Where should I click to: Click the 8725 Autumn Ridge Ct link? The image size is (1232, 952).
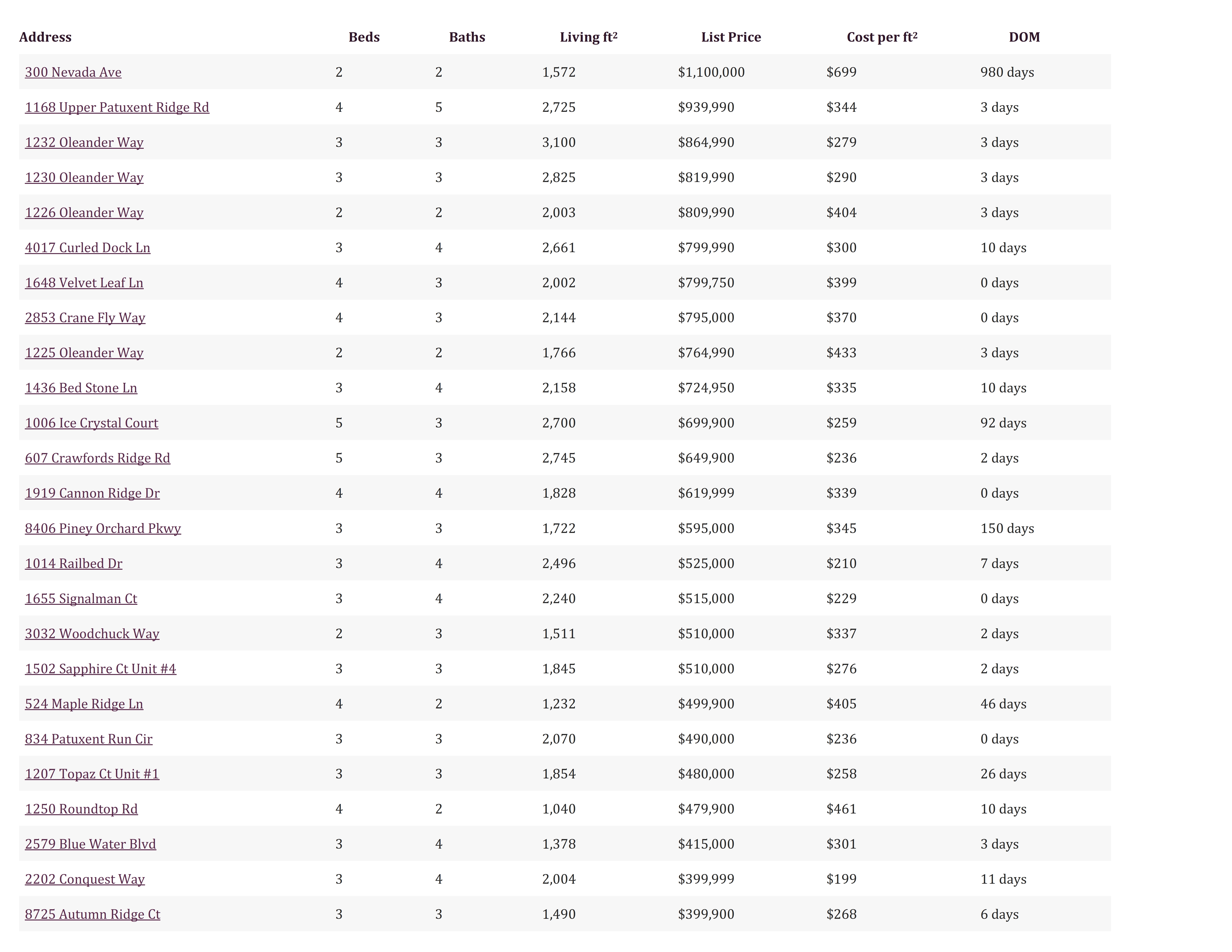click(x=93, y=914)
